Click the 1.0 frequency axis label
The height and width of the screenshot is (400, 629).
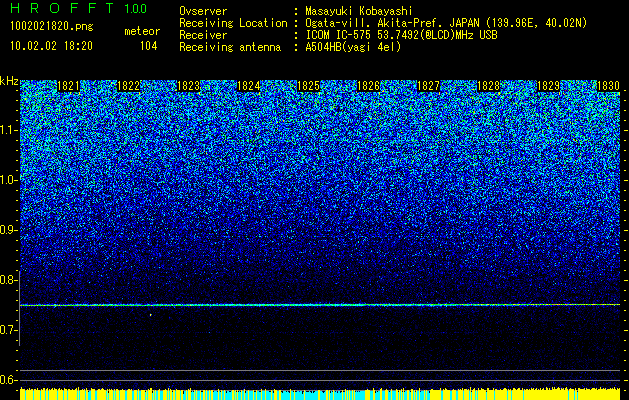coord(9,180)
